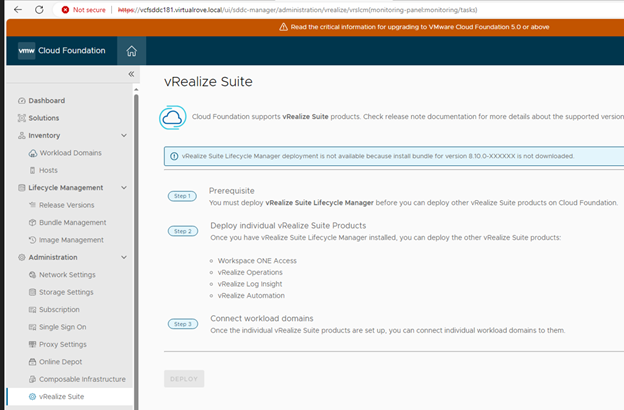Open Solutions in the sidebar
The width and height of the screenshot is (624, 410).
(x=44, y=118)
